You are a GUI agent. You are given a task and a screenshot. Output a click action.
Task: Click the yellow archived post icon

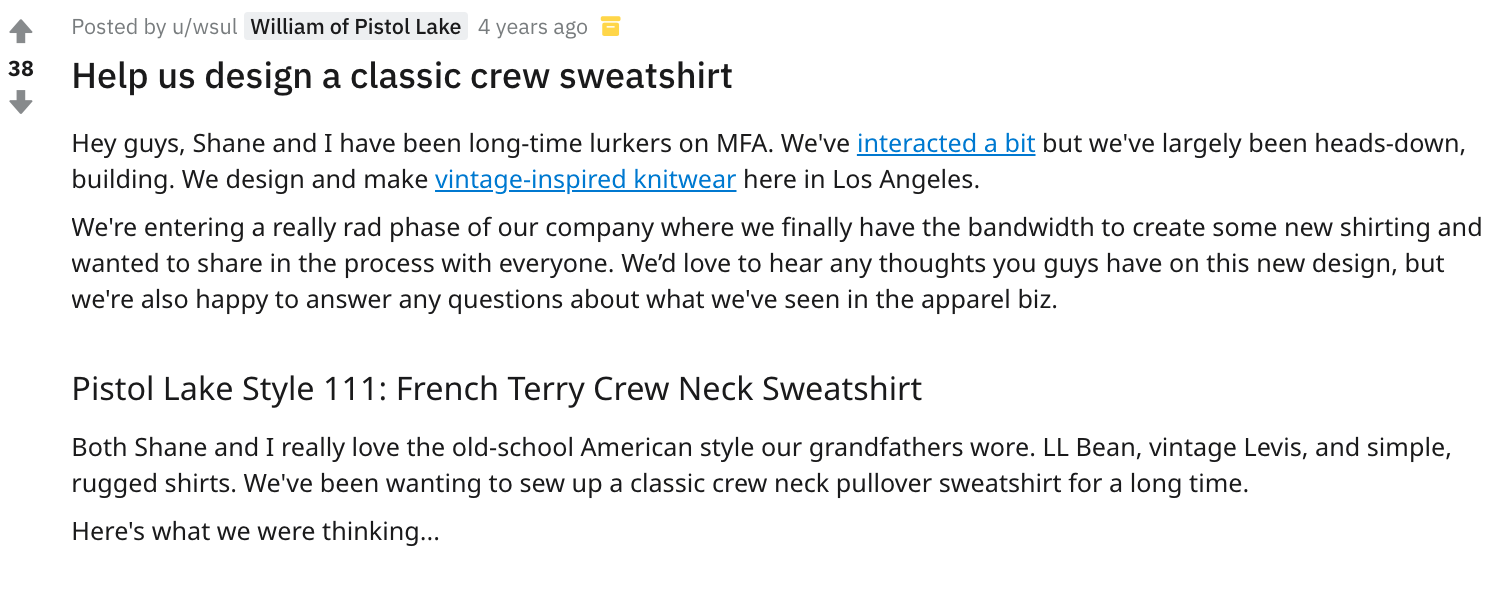click(x=610, y=26)
